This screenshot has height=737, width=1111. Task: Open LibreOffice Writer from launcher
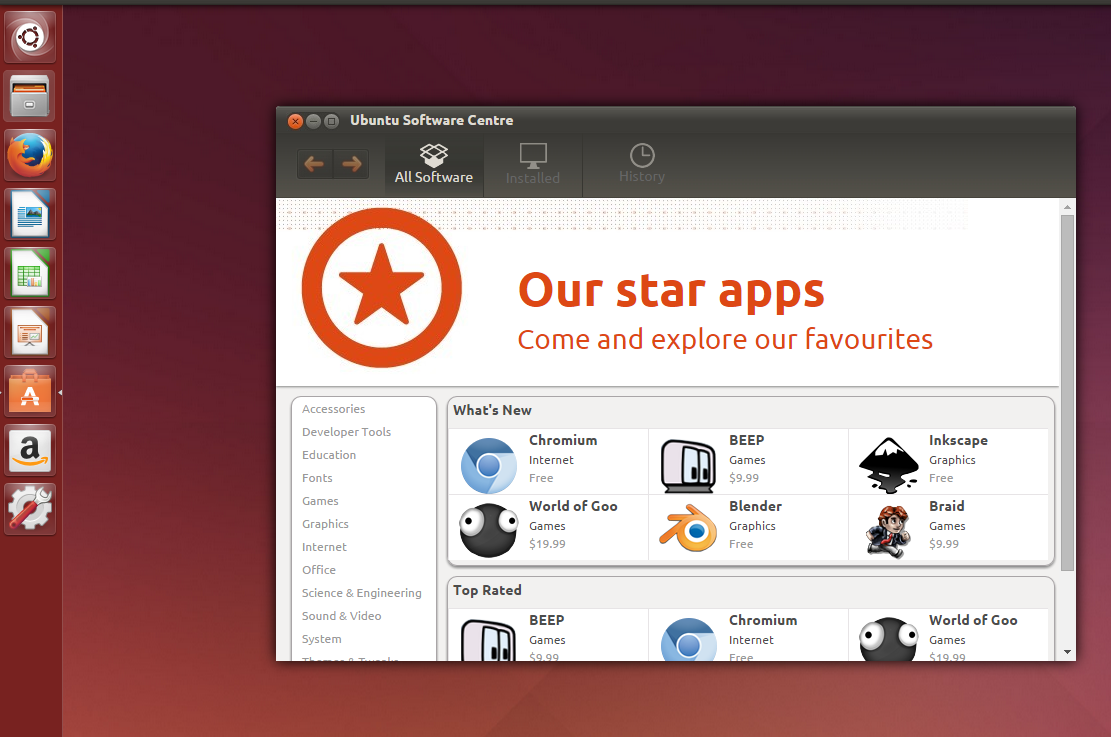point(30,214)
